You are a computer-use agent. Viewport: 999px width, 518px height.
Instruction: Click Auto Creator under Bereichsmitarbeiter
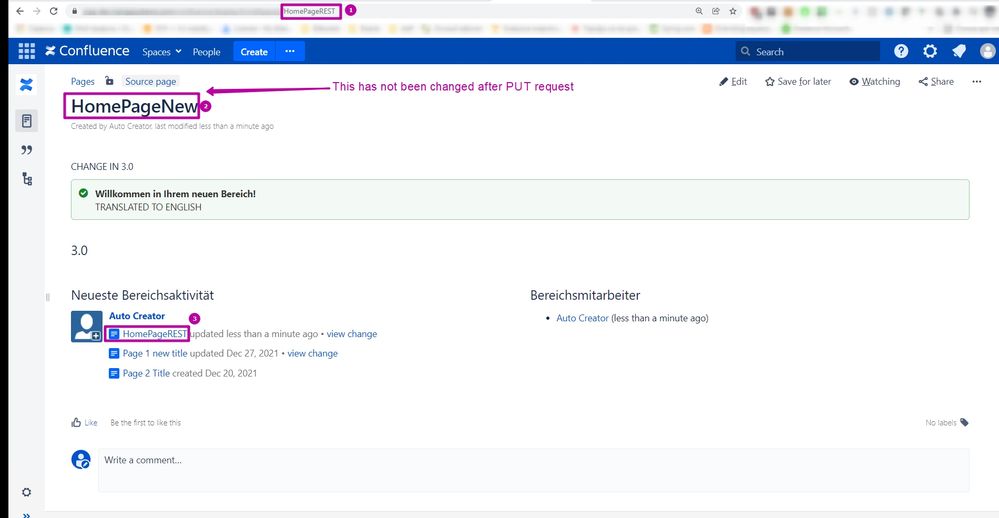point(582,318)
